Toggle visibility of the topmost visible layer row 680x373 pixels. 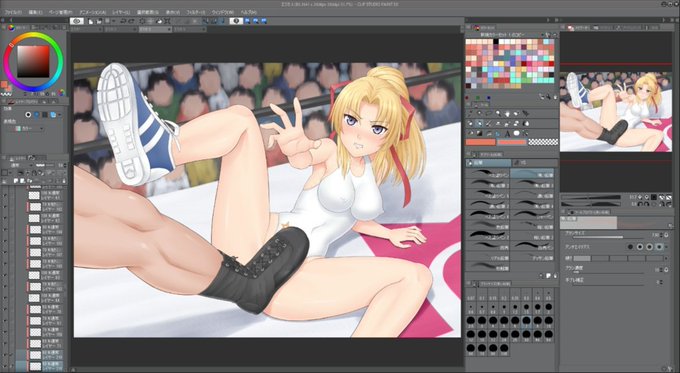[5, 195]
